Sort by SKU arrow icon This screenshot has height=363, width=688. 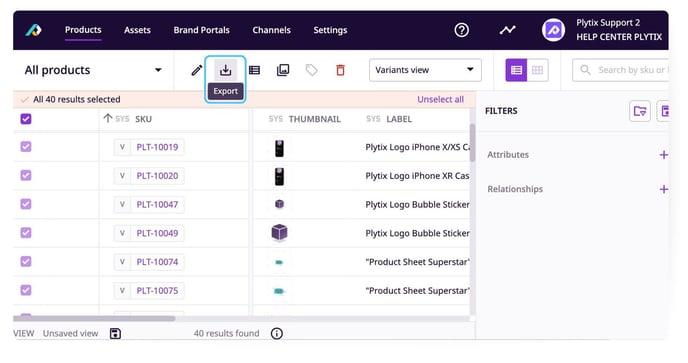108,119
